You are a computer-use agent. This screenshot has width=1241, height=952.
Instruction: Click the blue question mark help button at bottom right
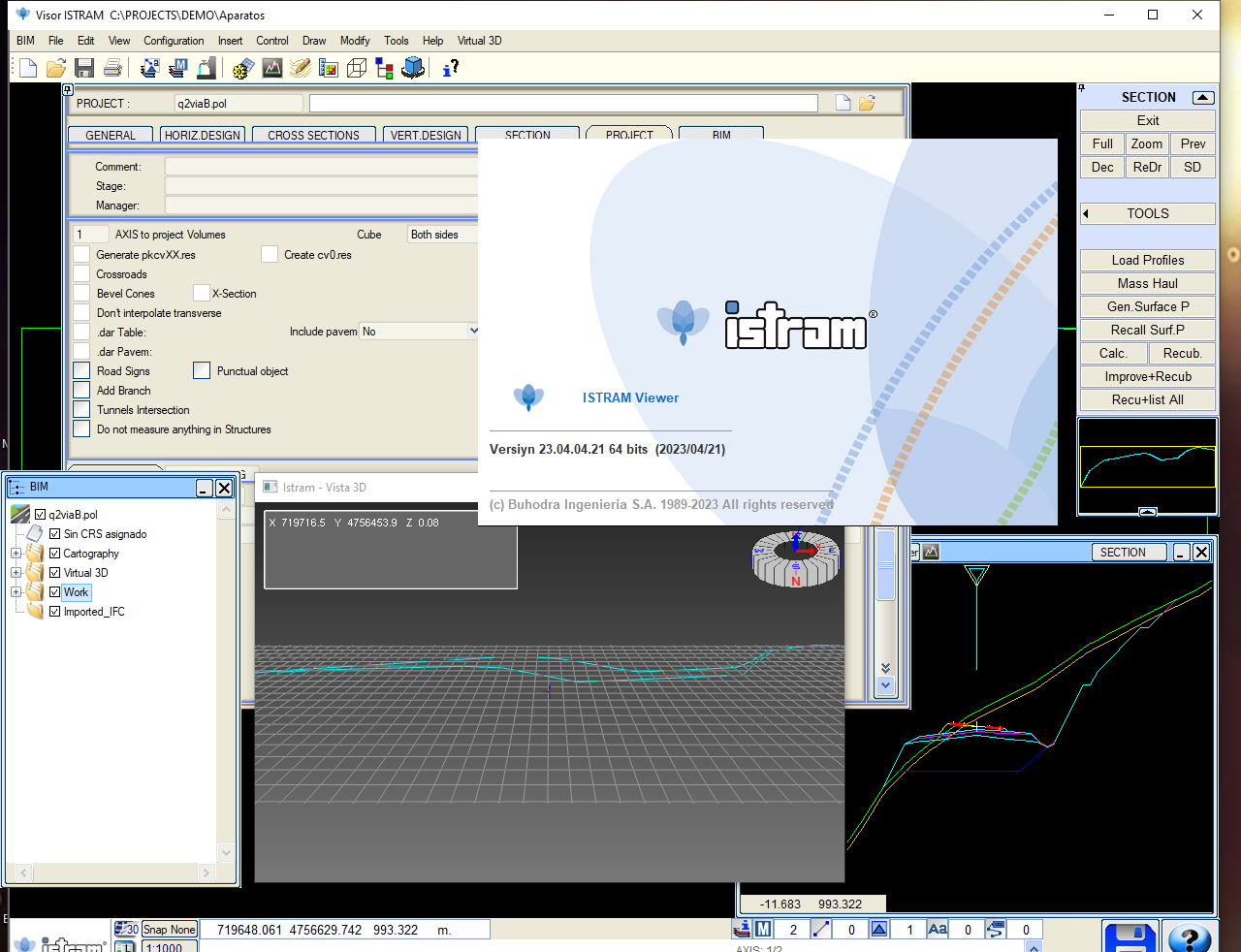[1190, 937]
